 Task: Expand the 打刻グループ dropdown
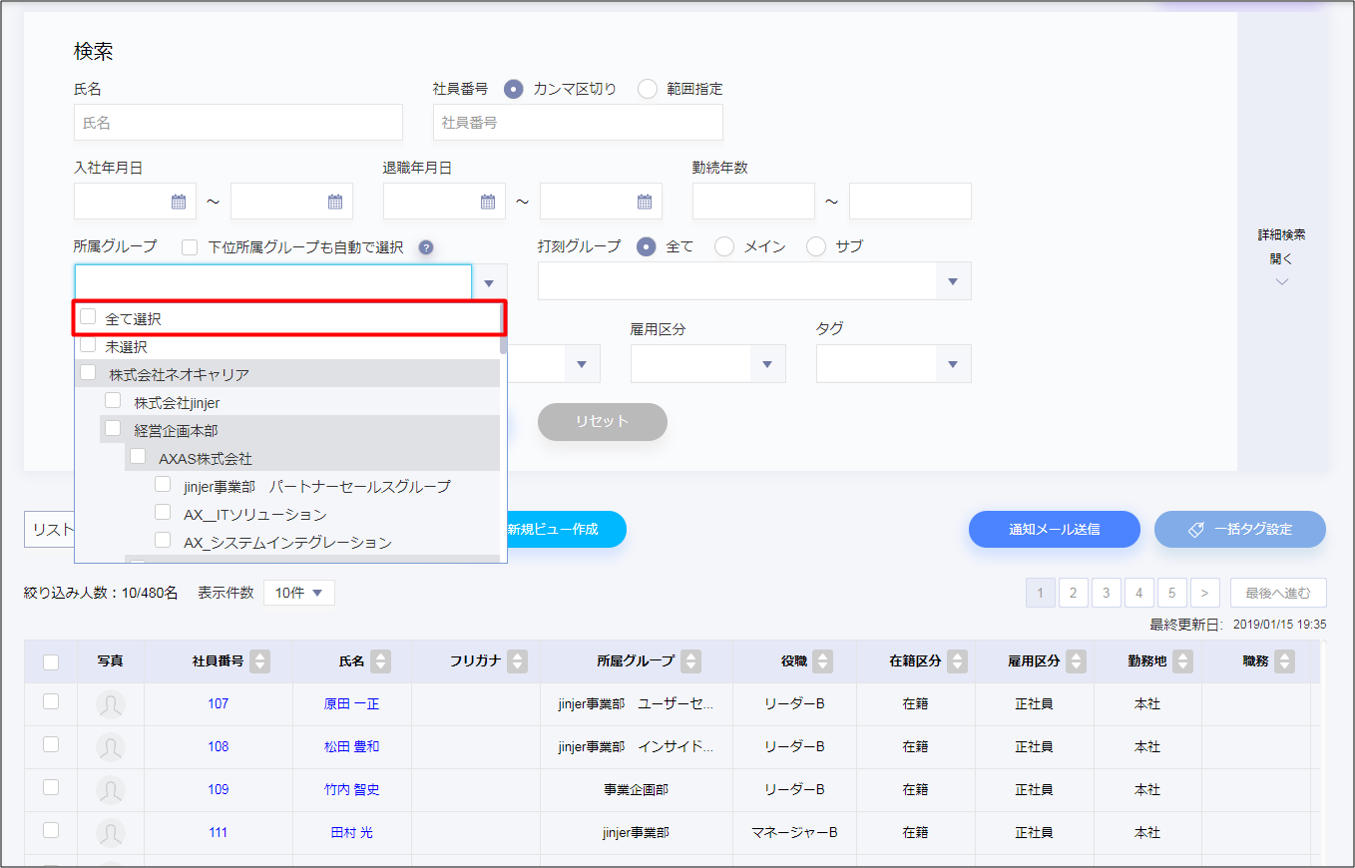pyautogui.click(x=953, y=282)
